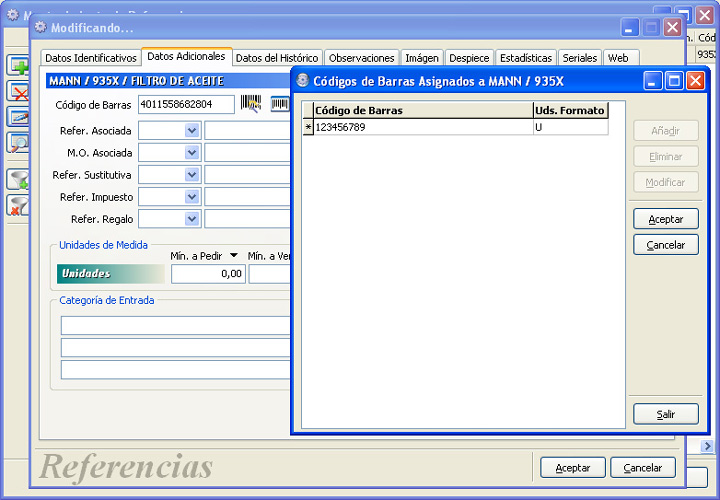
Task: Click the add filter funnel icon
Action: tap(18, 179)
